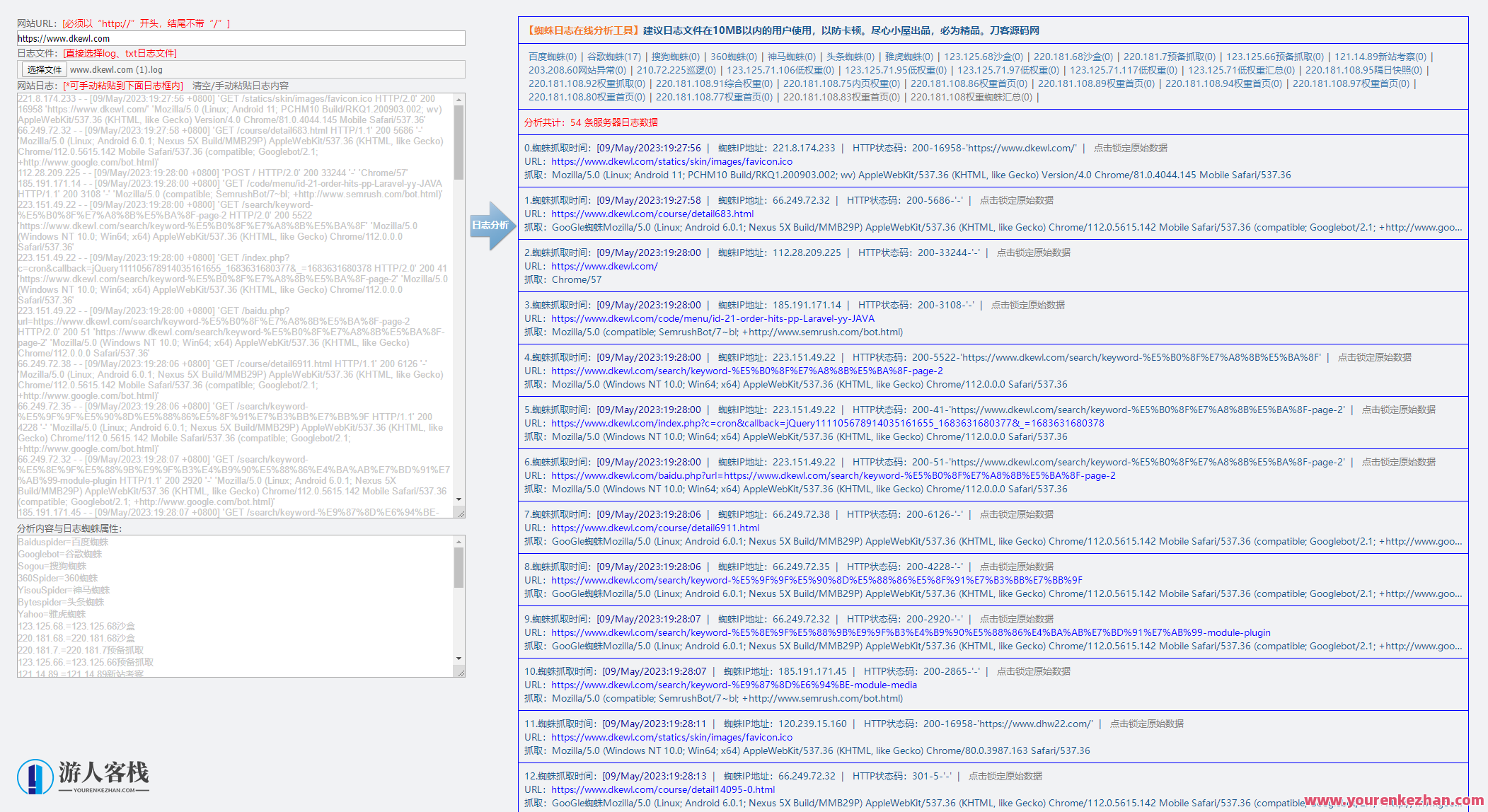Click down arrow of log textarea scrollbar
Viewport: 1488px width, 812px height.
(459, 499)
